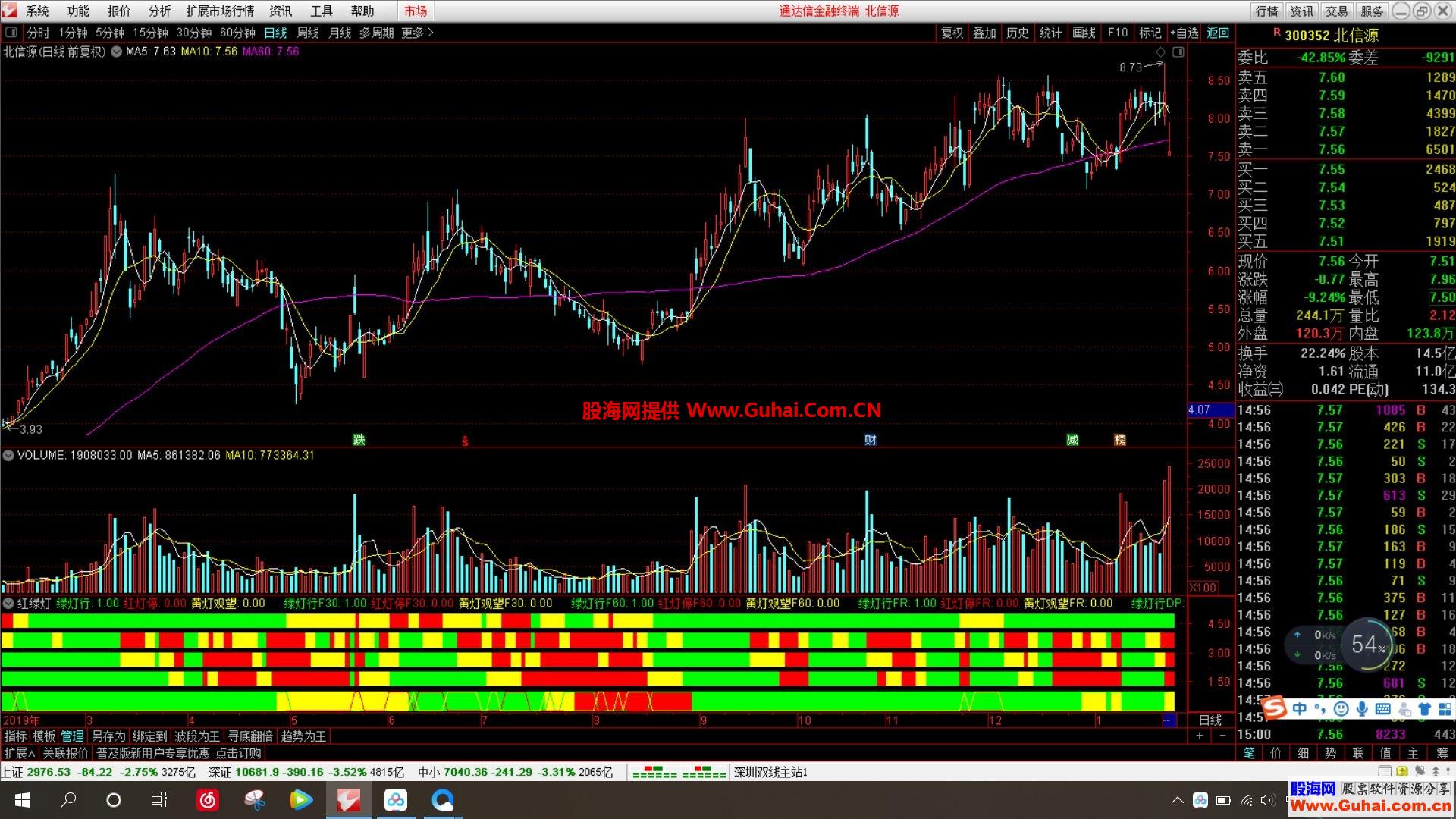Click the Sogou microphone voice input icon

(x=1362, y=709)
